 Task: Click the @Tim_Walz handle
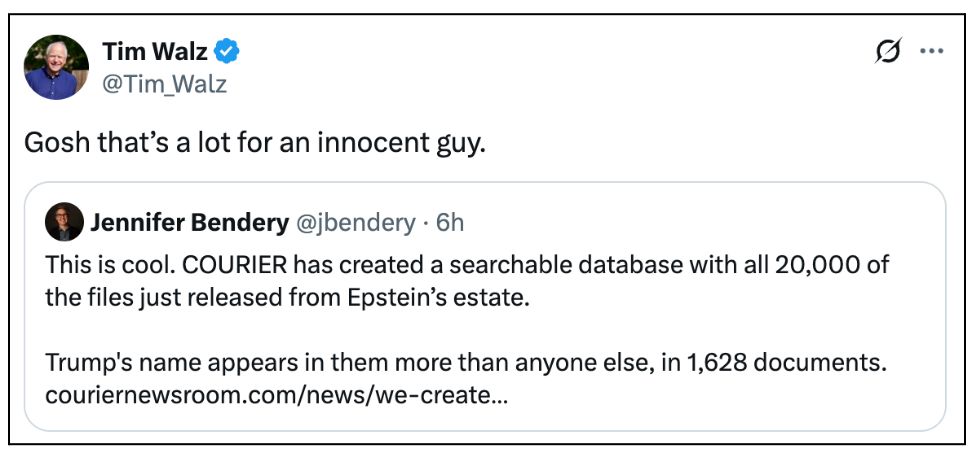tap(164, 84)
